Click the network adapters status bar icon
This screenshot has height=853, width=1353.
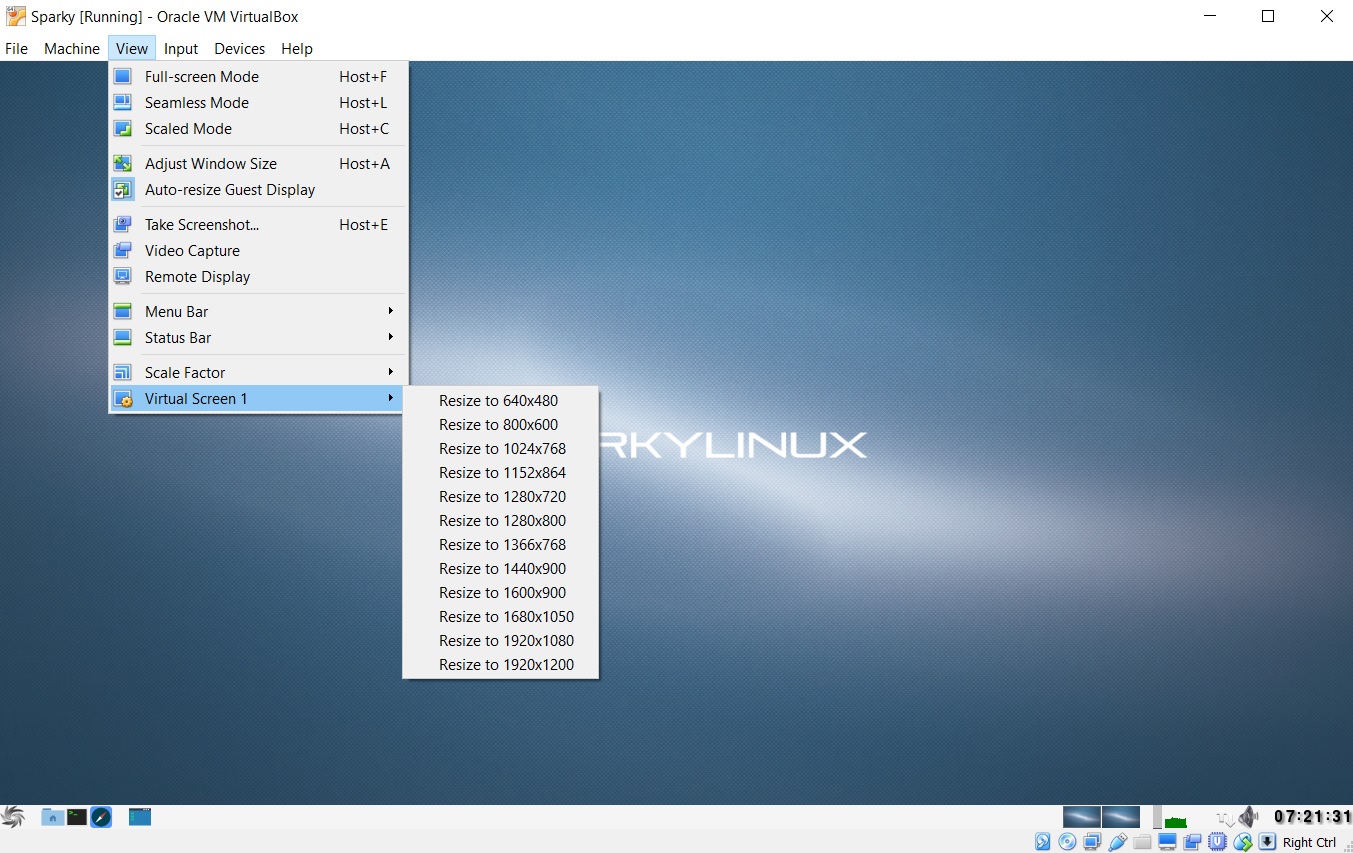point(1092,842)
